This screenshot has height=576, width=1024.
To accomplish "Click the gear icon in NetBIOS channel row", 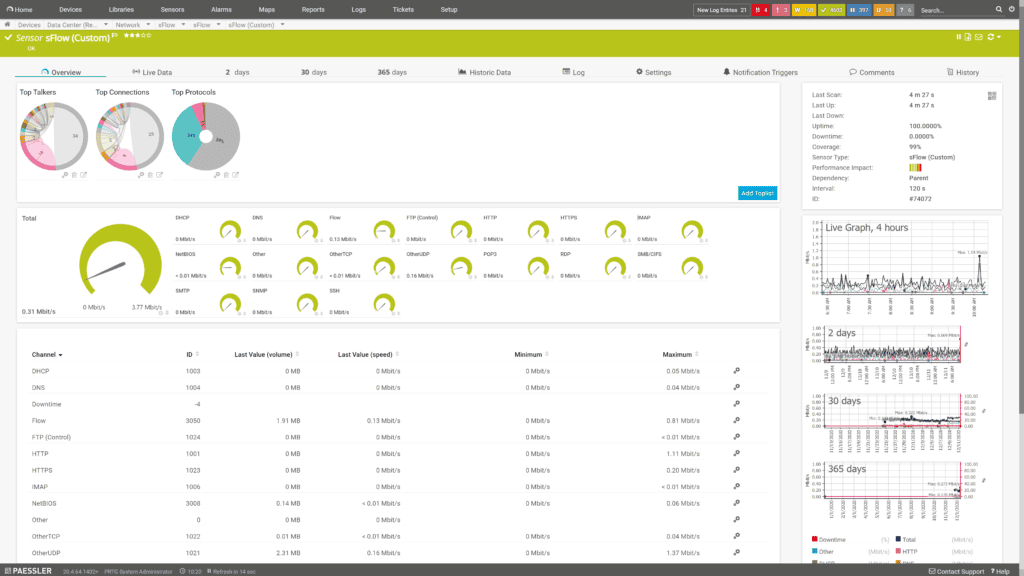I will 737,503.
